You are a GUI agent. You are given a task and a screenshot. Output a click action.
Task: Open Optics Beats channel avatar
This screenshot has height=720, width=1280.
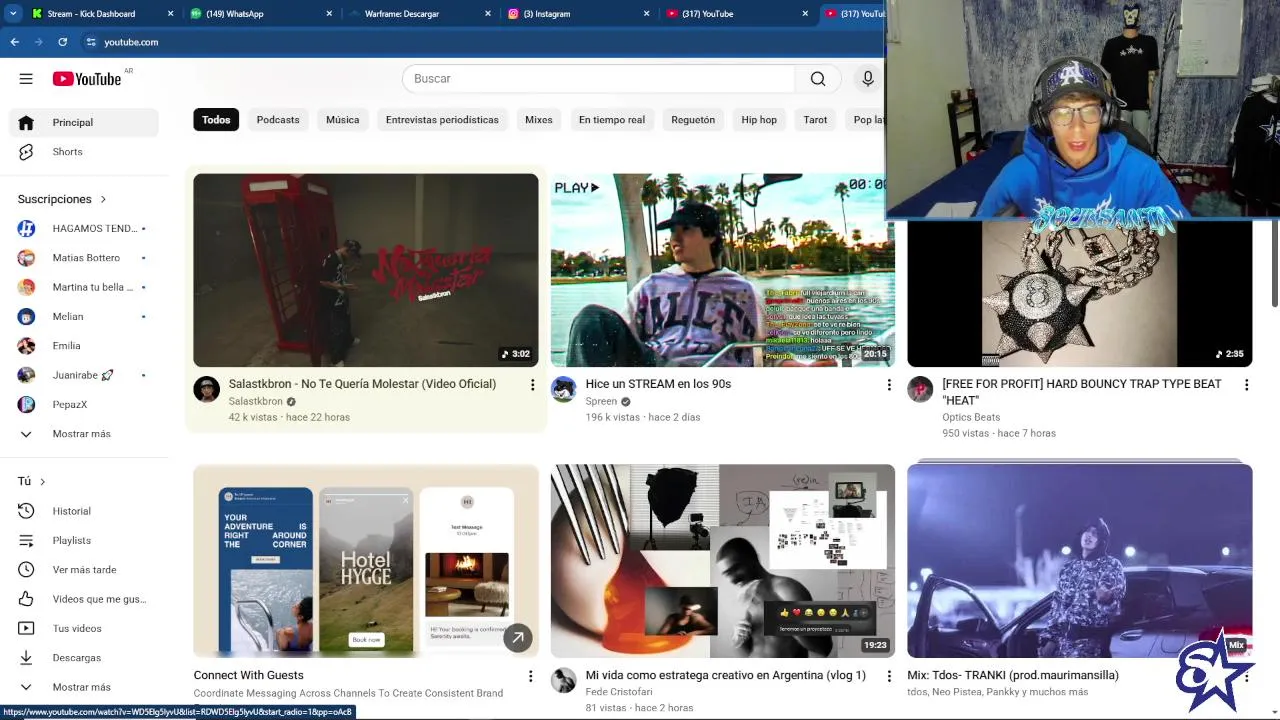click(920, 389)
